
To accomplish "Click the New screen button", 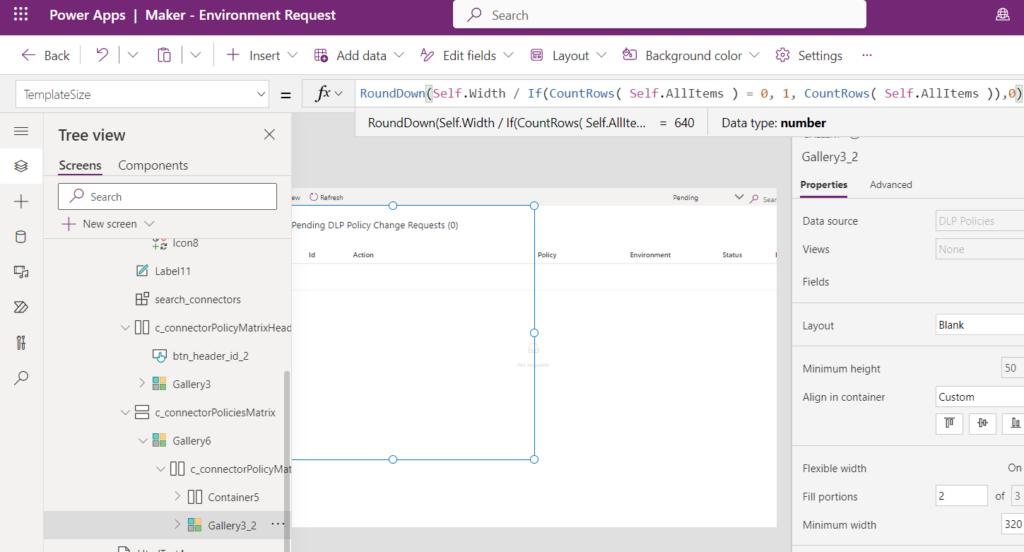I will [x=99, y=224].
